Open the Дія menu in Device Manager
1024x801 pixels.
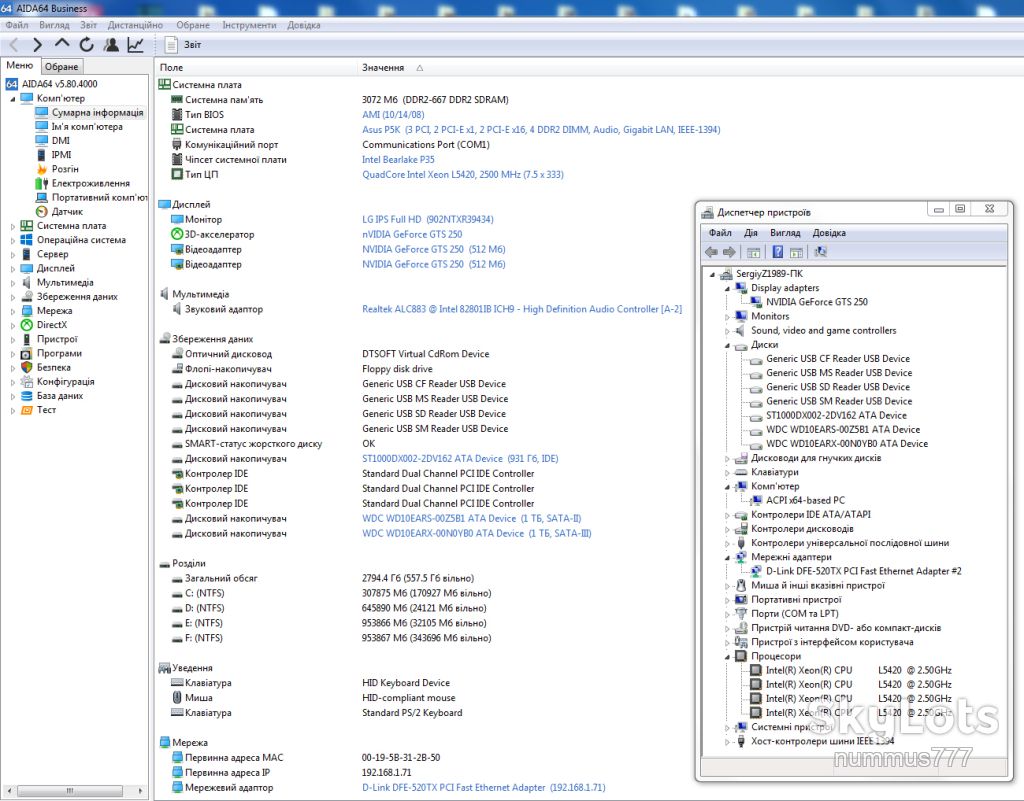coord(750,233)
